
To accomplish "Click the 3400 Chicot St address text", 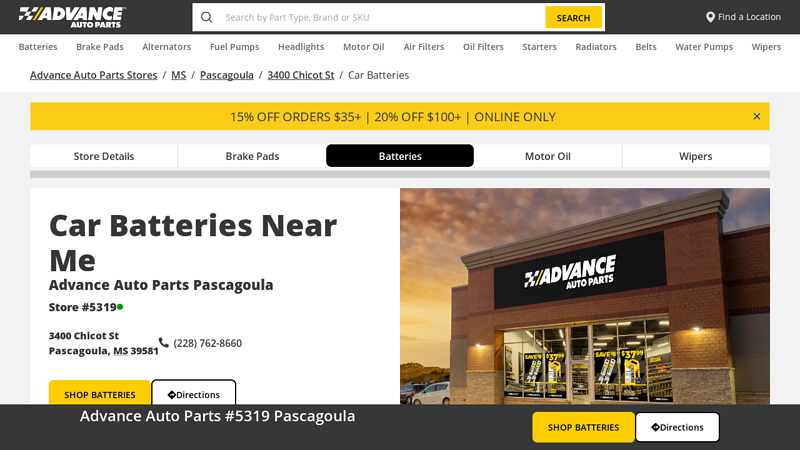I will pos(84,336).
